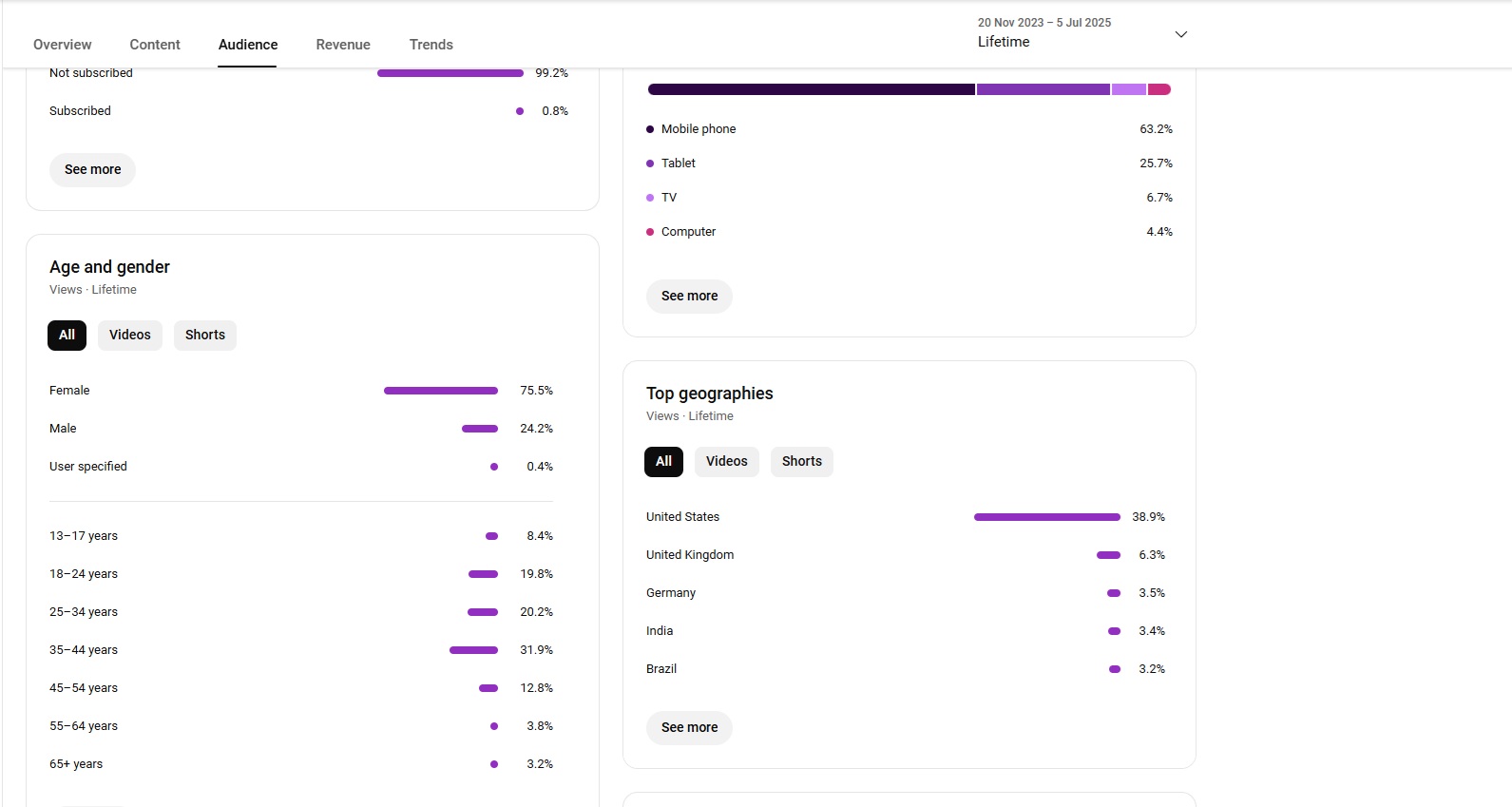The height and width of the screenshot is (807, 1512).
Task: Expand the Lifetime date range dropdown
Action: pyautogui.click(x=1082, y=33)
